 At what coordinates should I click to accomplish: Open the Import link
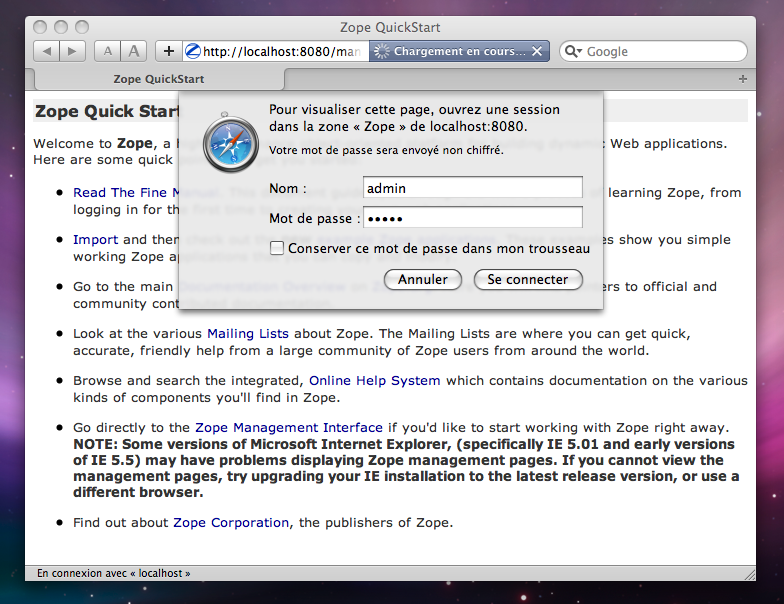click(x=96, y=240)
